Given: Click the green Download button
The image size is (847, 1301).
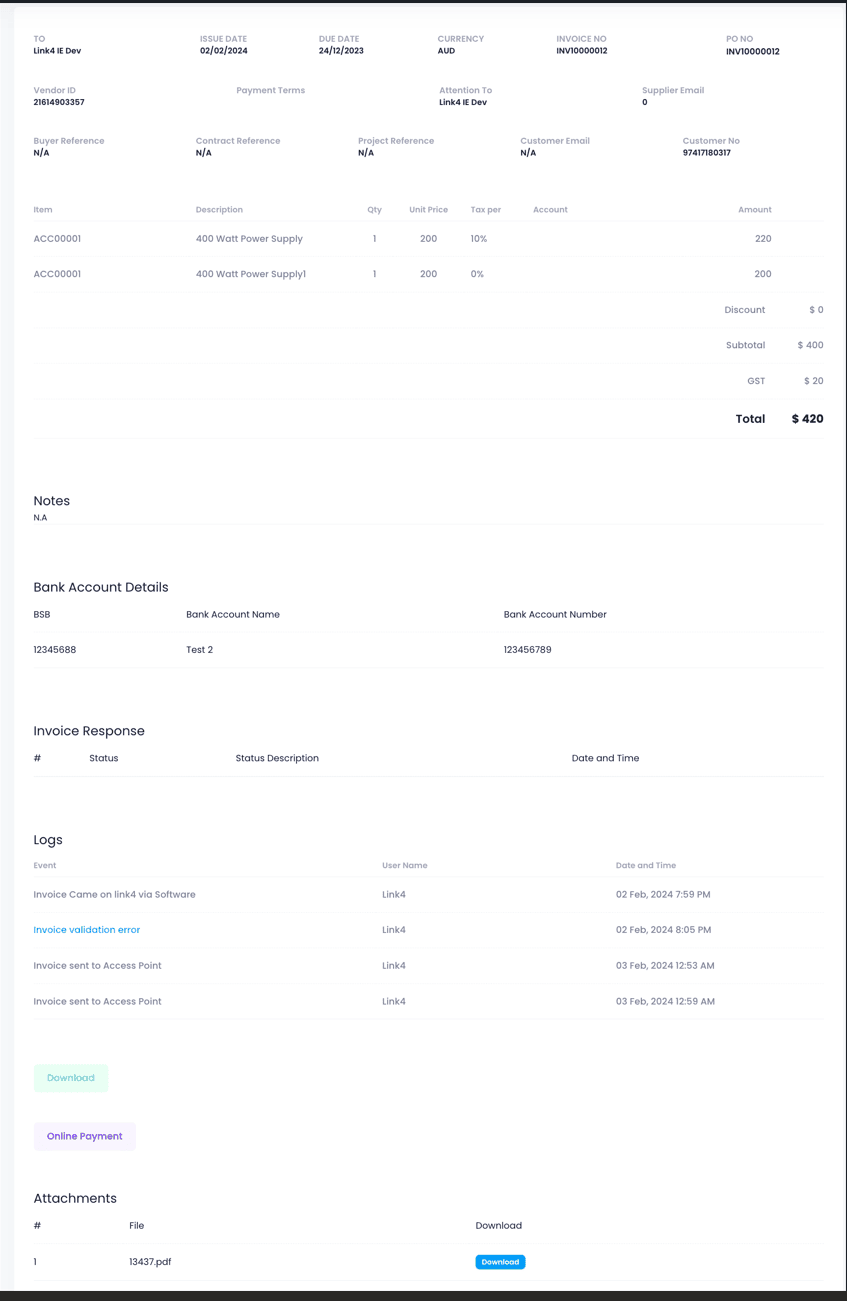Looking at the screenshot, I should click(70, 1078).
